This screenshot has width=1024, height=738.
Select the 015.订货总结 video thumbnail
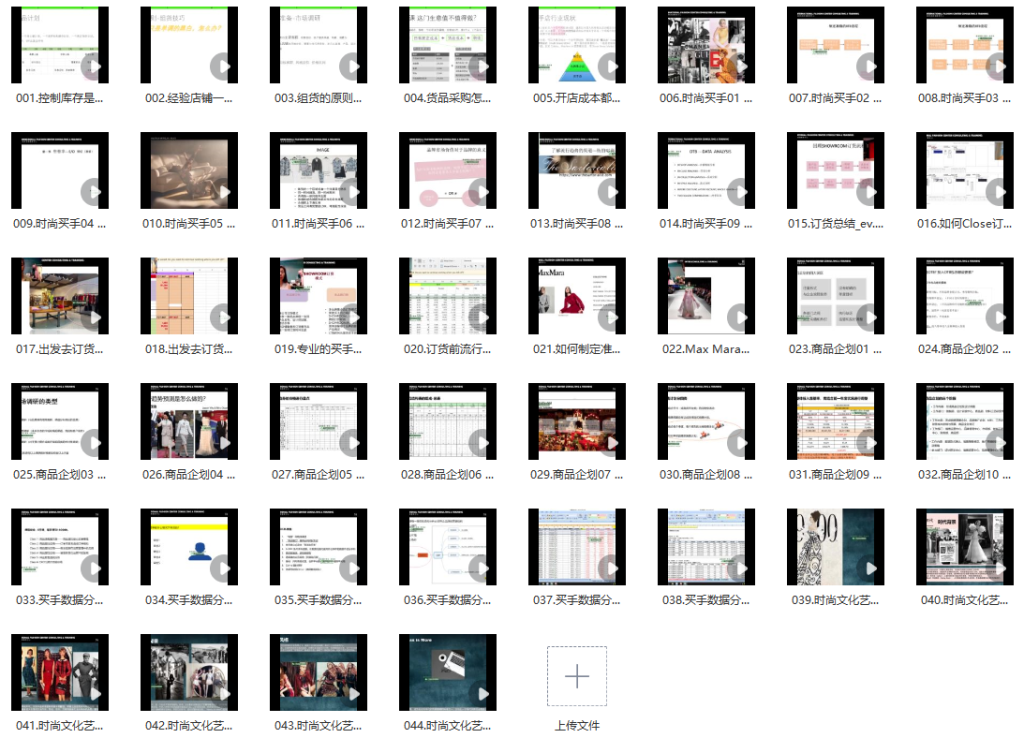(x=825, y=170)
